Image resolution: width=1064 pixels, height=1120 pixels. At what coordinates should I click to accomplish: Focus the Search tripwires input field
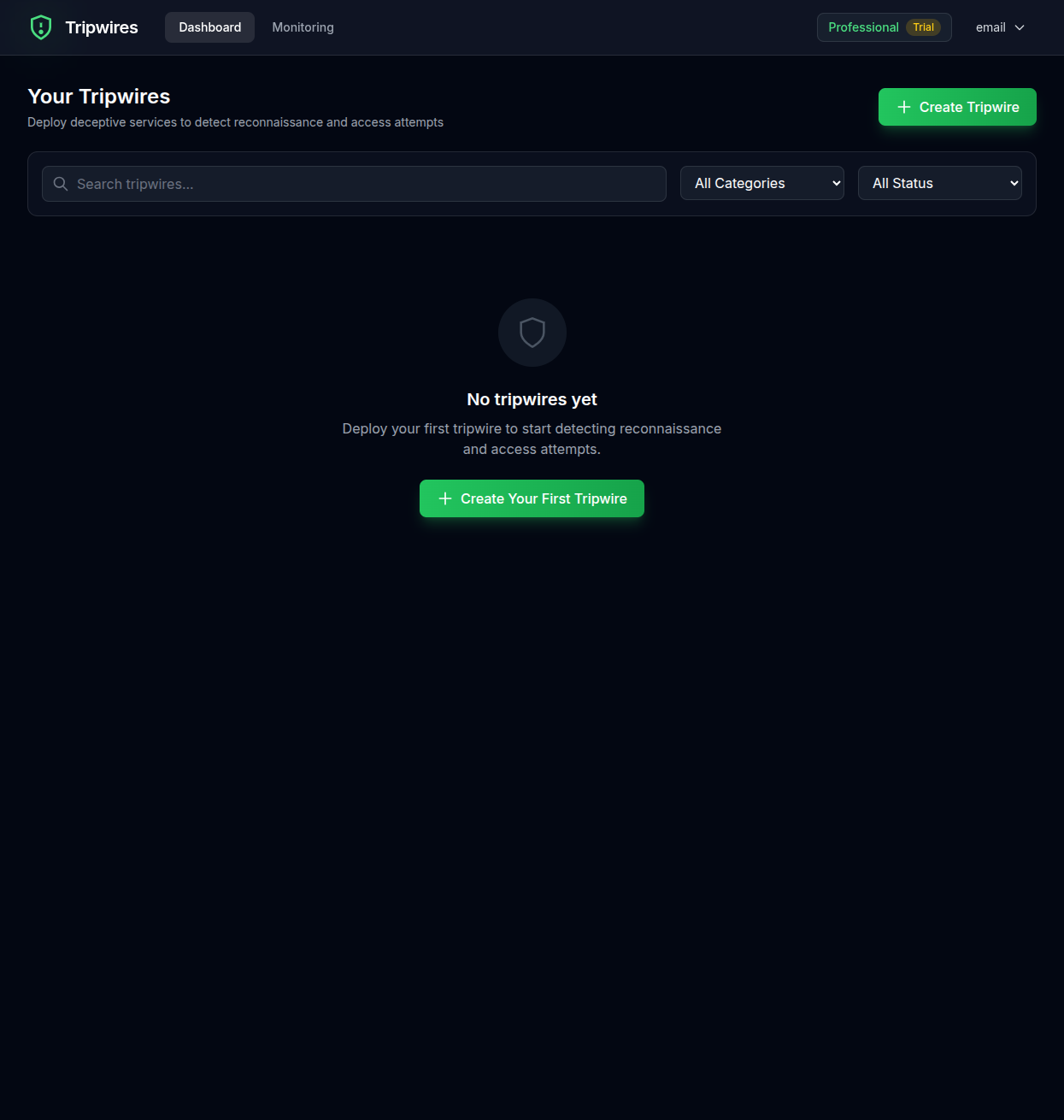(x=354, y=184)
